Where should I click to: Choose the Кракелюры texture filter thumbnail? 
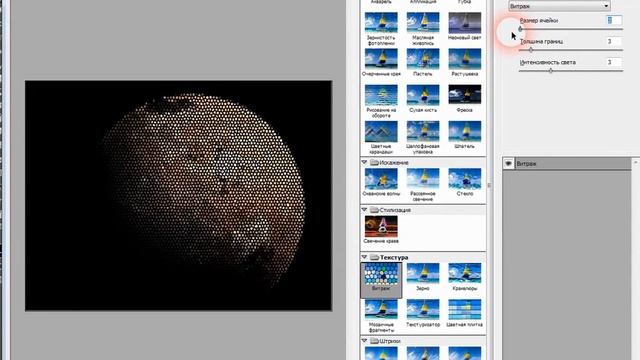point(464,273)
